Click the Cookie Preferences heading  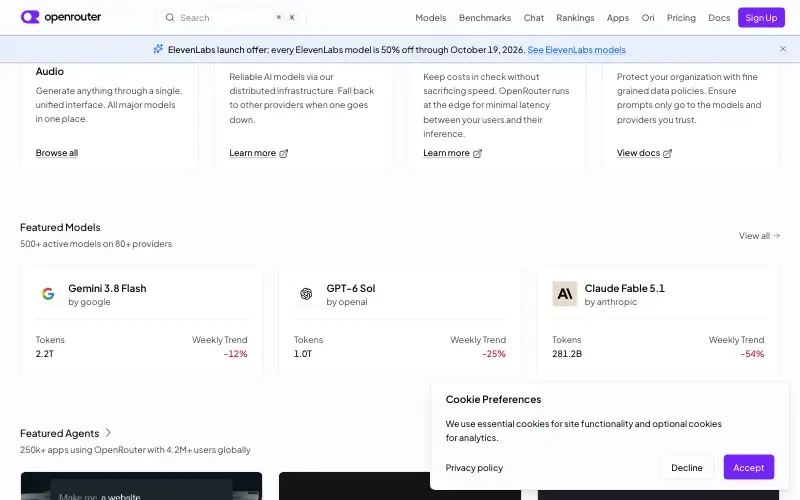(493, 399)
